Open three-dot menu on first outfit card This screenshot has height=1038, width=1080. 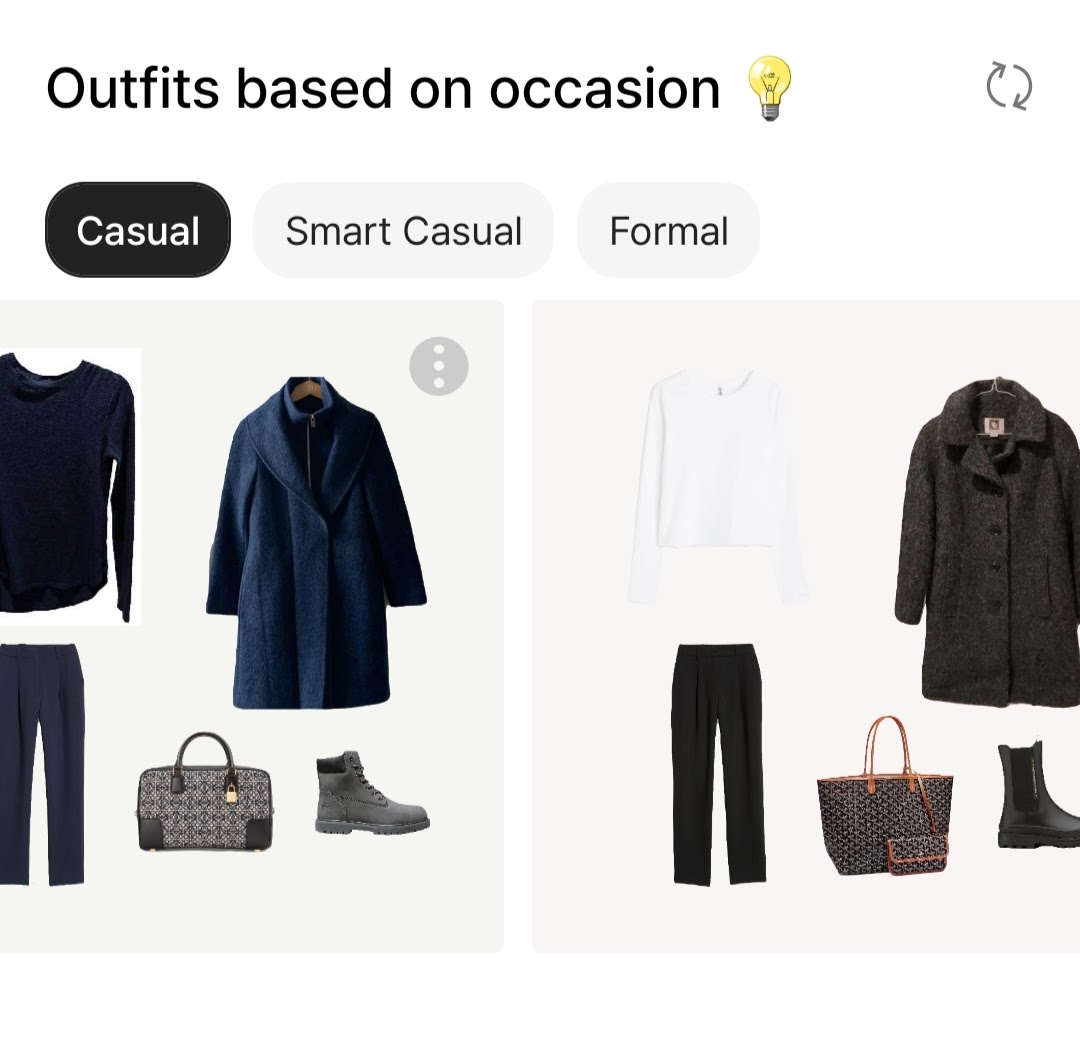point(439,366)
